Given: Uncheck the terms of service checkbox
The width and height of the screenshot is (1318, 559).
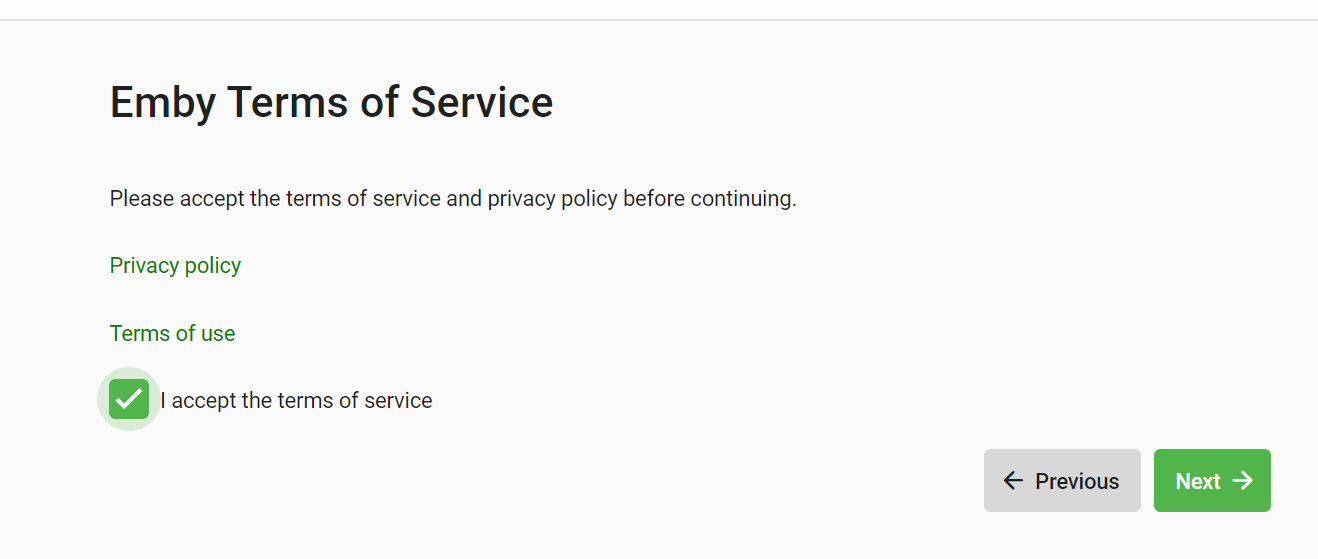Looking at the screenshot, I should point(129,399).
